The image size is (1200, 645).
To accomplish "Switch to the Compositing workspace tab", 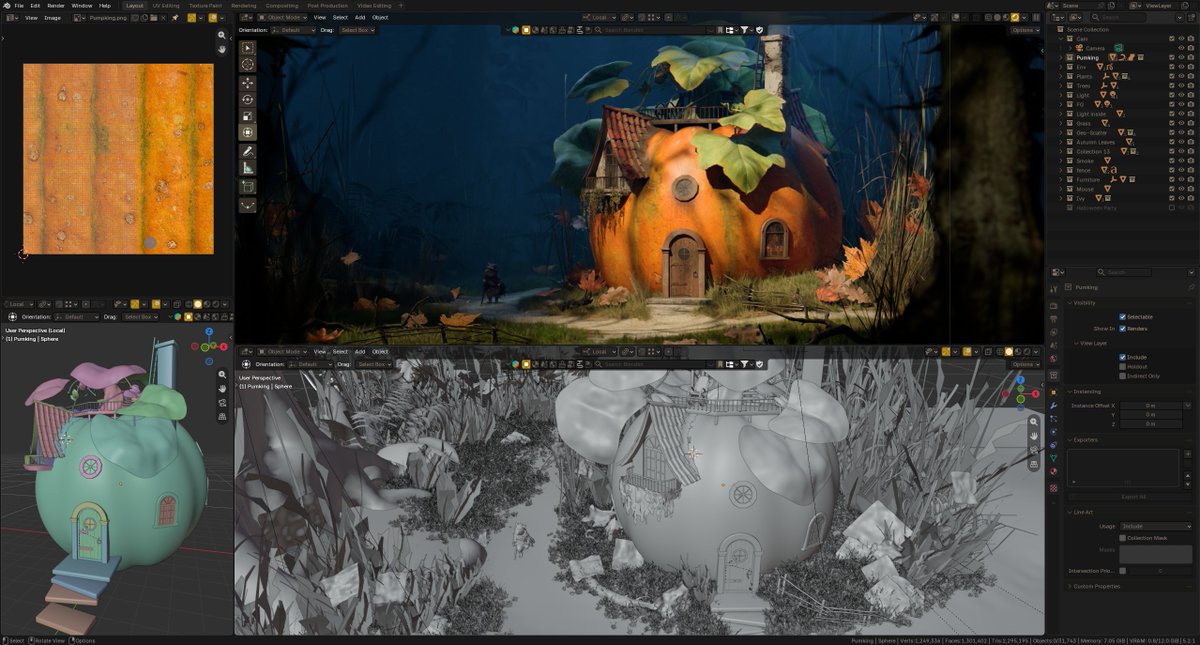I will click(x=282, y=5).
